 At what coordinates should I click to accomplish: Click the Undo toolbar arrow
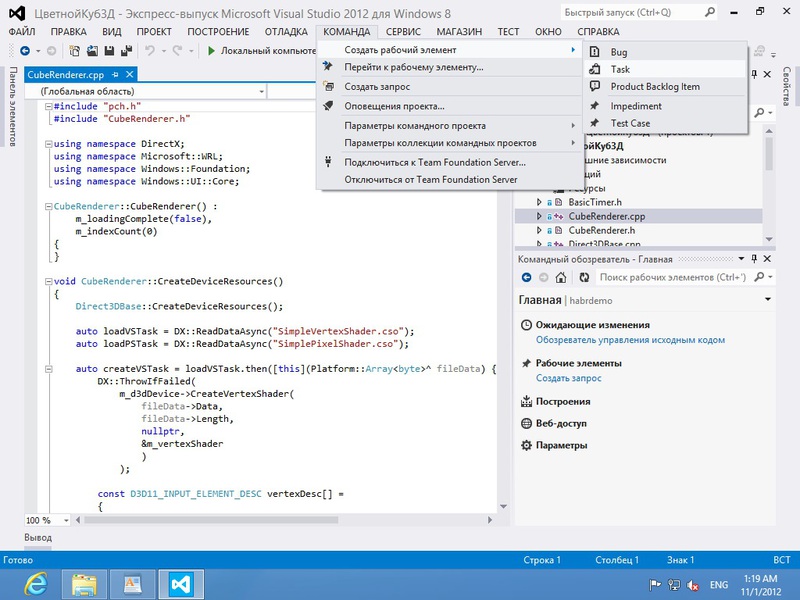point(150,51)
